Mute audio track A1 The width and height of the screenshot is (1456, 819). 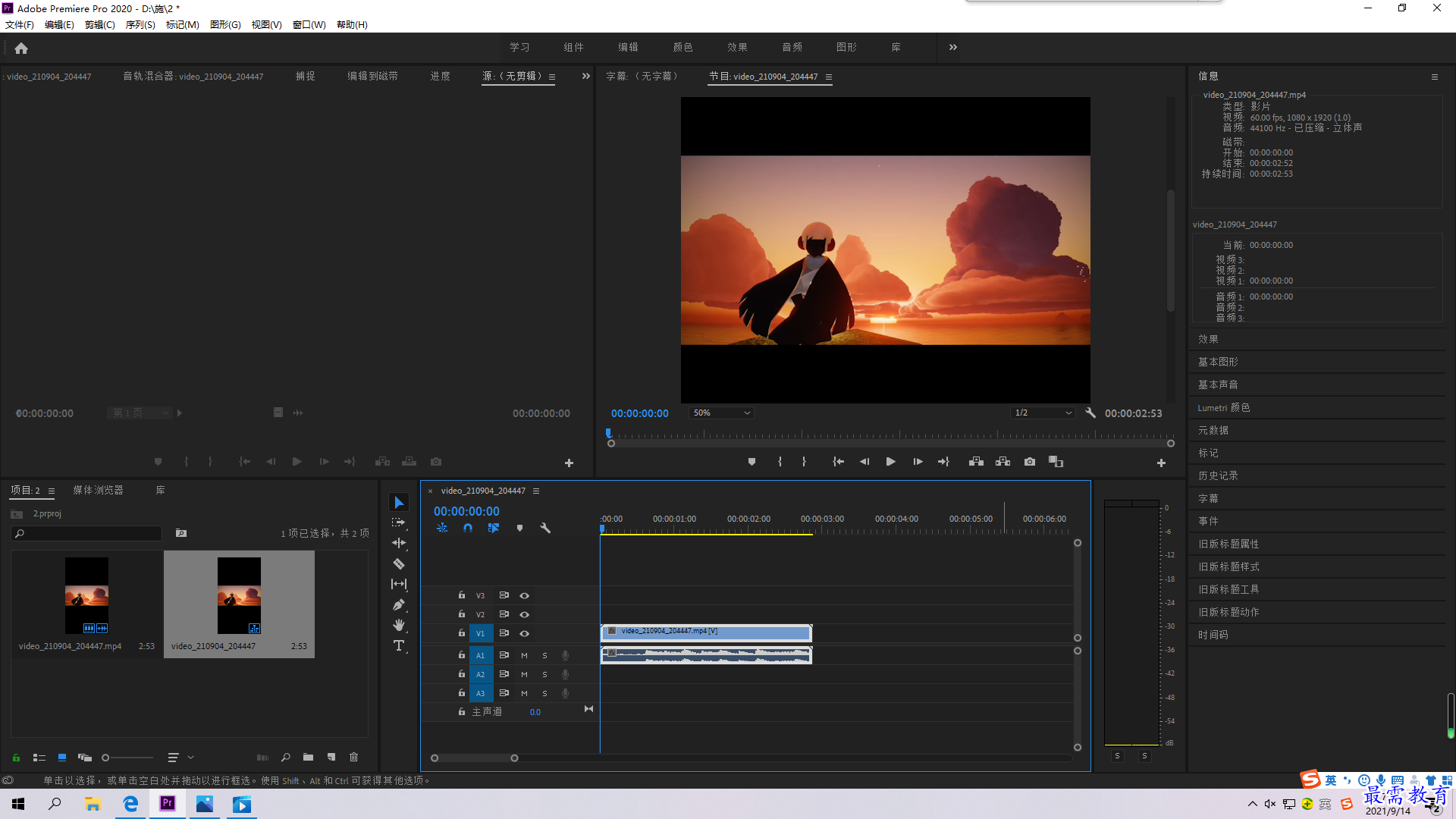[524, 655]
